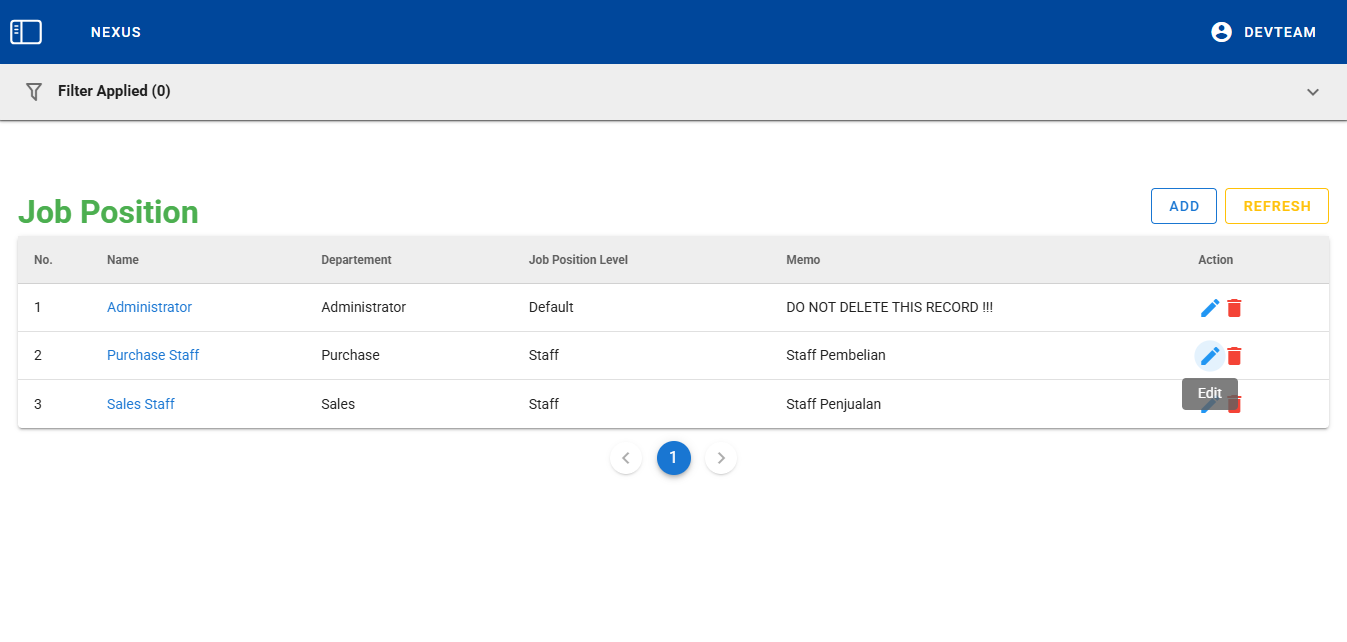
Task: Go to the next page arrow
Action: tap(721, 458)
